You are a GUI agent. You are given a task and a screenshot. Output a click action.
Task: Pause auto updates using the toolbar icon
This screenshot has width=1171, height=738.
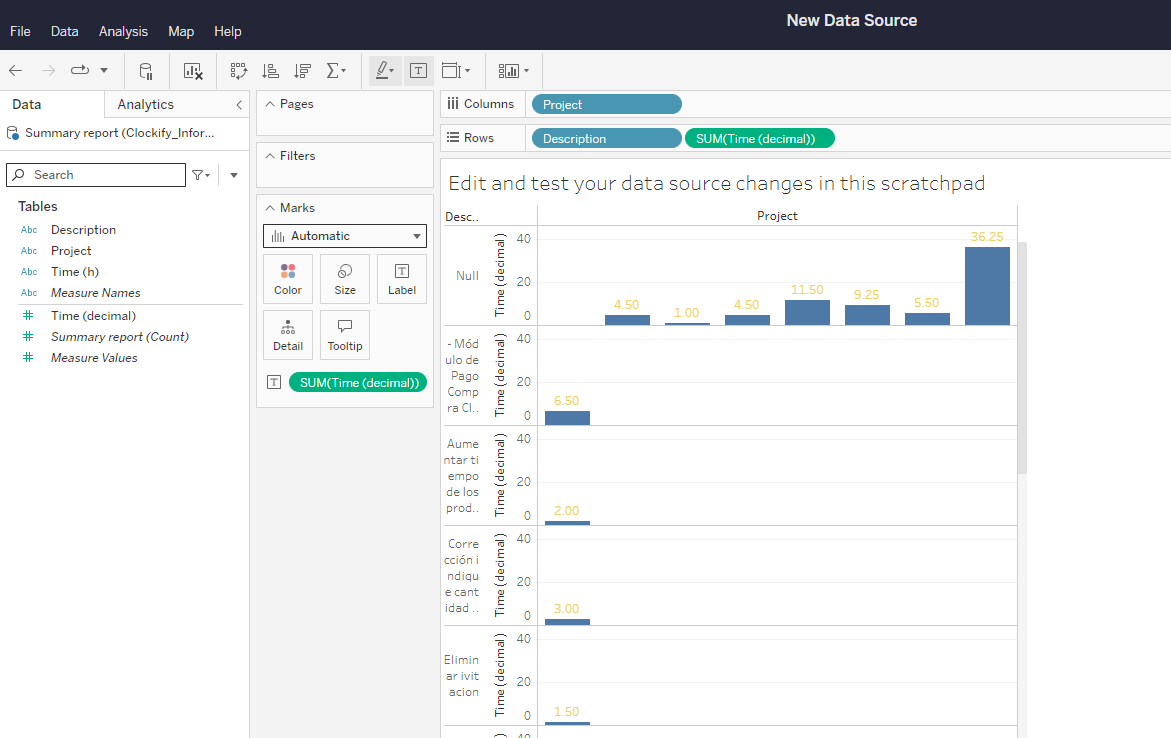click(x=146, y=70)
